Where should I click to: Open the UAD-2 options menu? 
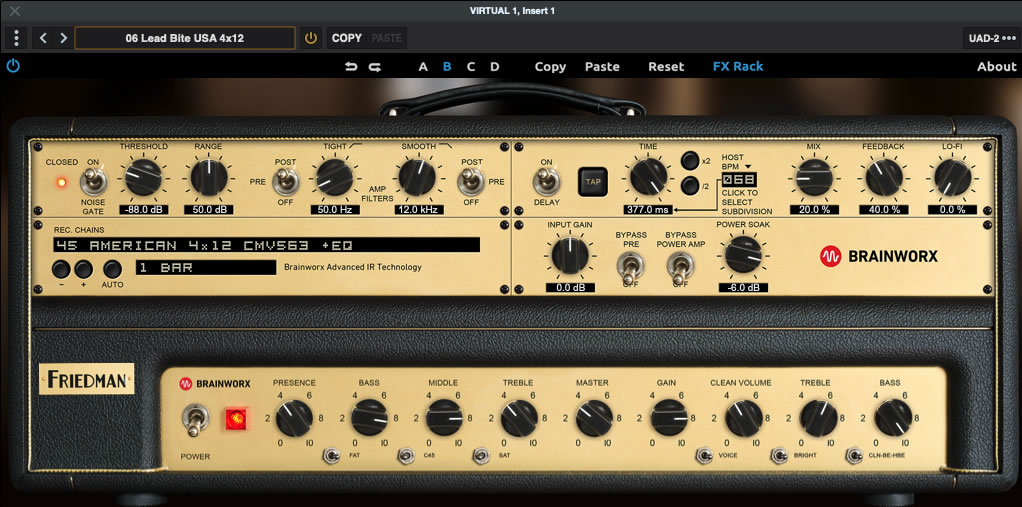992,38
